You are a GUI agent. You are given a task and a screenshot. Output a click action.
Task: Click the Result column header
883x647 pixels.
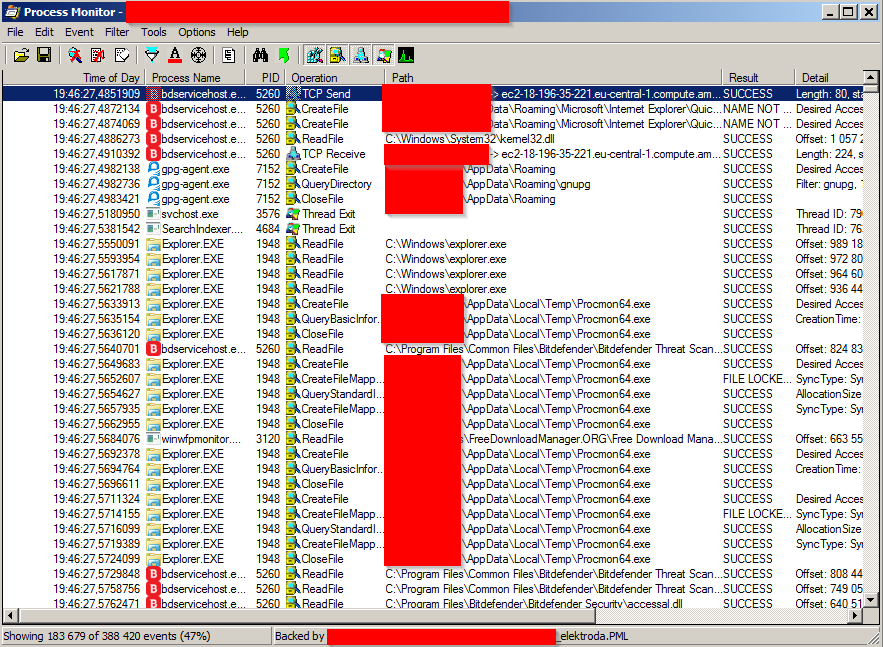pos(758,78)
